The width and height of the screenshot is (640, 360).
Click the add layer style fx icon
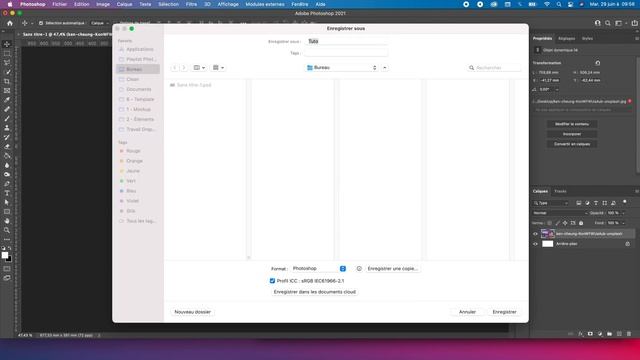[580, 334]
